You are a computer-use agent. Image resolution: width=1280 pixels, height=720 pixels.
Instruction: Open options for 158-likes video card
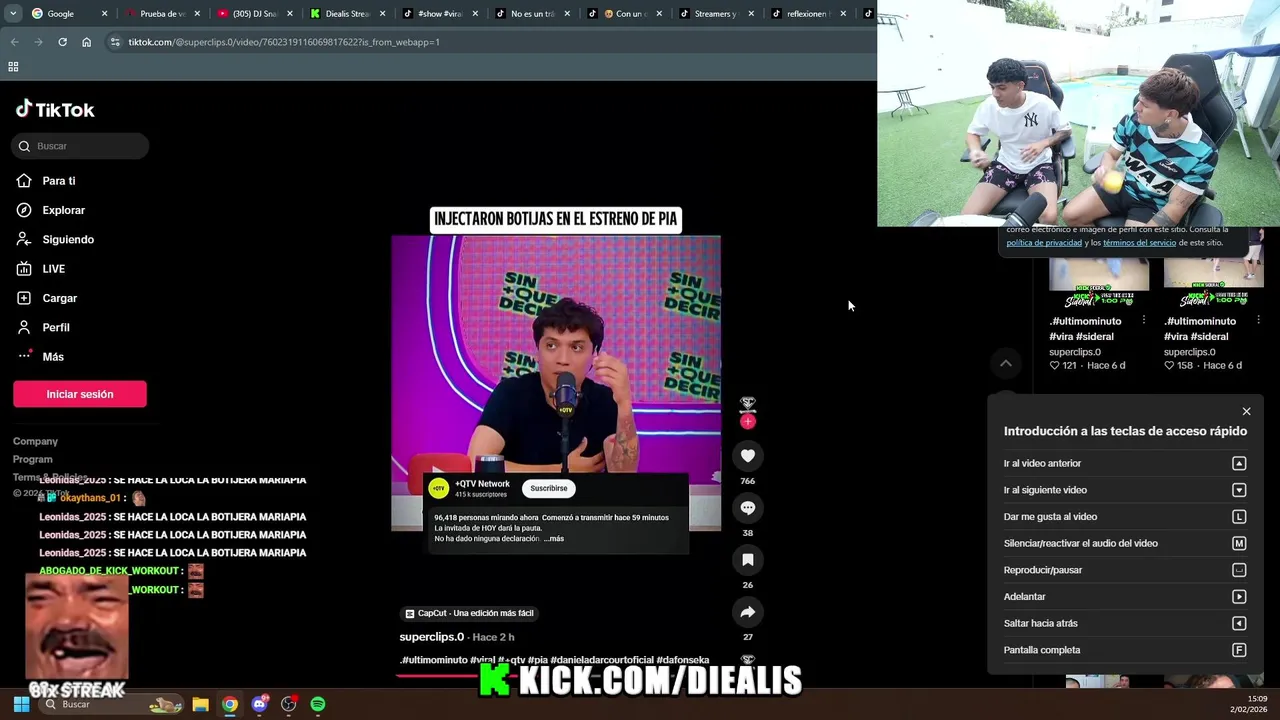pyautogui.click(x=1259, y=320)
